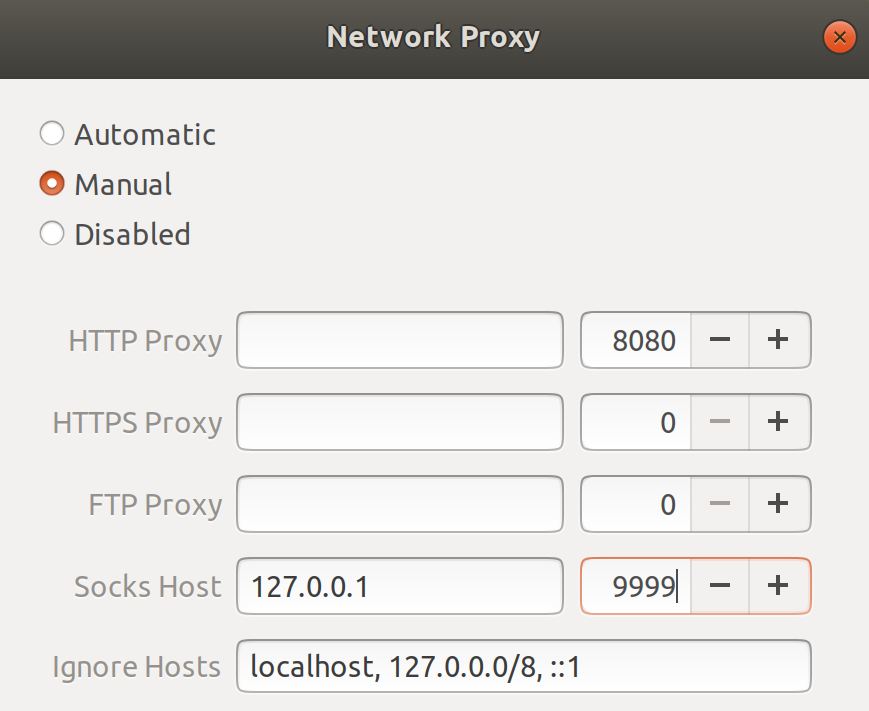Click the HTTP Proxy port field showing 8080
Image resolution: width=869 pixels, height=711 pixels.
click(x=636, y=340)
